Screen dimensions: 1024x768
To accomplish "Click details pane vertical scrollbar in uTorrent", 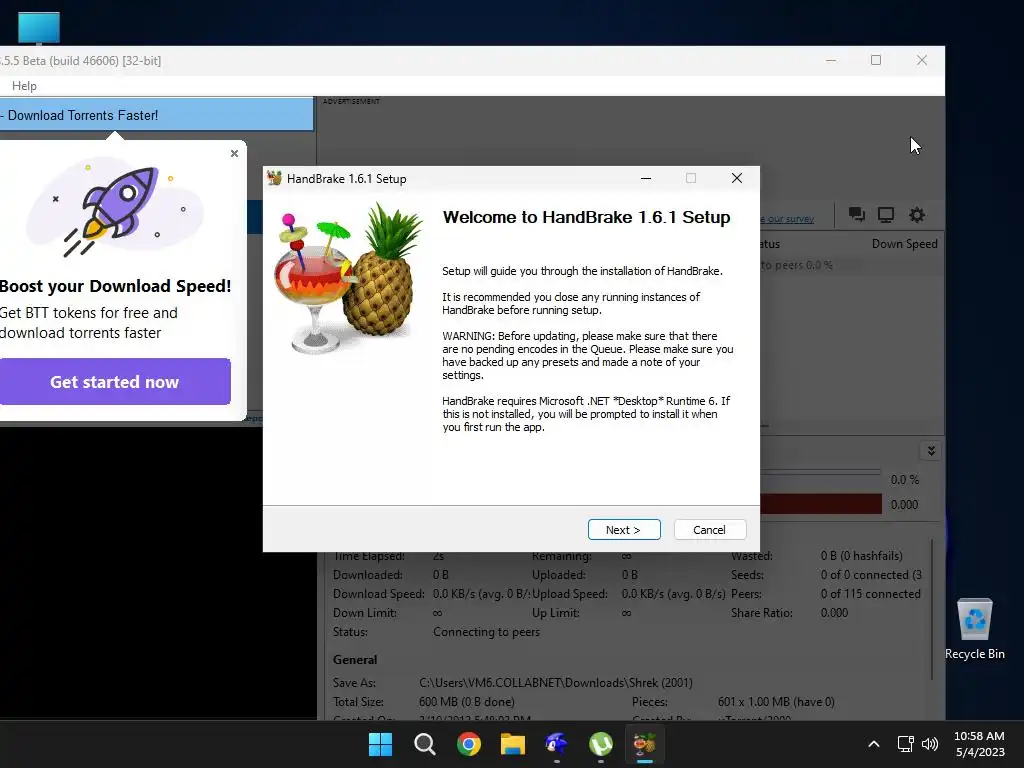I will coord(932,607).
